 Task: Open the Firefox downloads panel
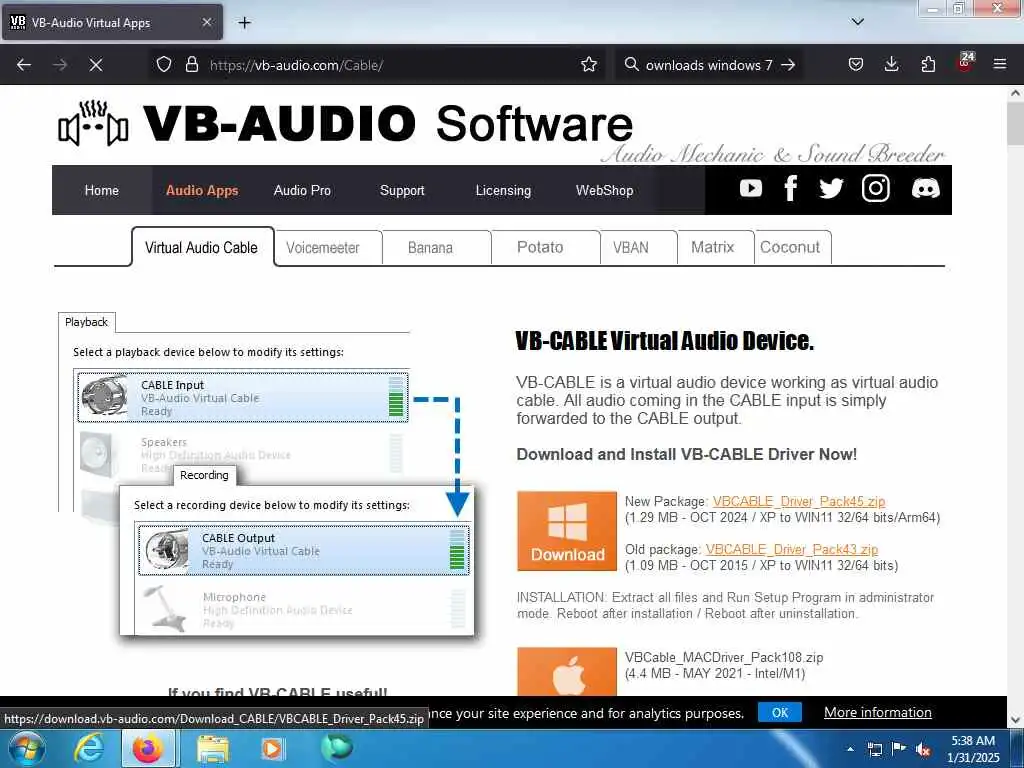point(891,65)
